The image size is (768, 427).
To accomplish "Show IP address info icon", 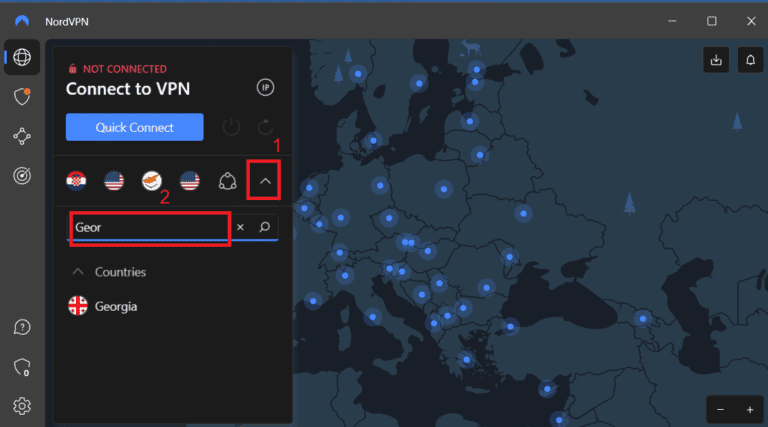I will point(265,88).
